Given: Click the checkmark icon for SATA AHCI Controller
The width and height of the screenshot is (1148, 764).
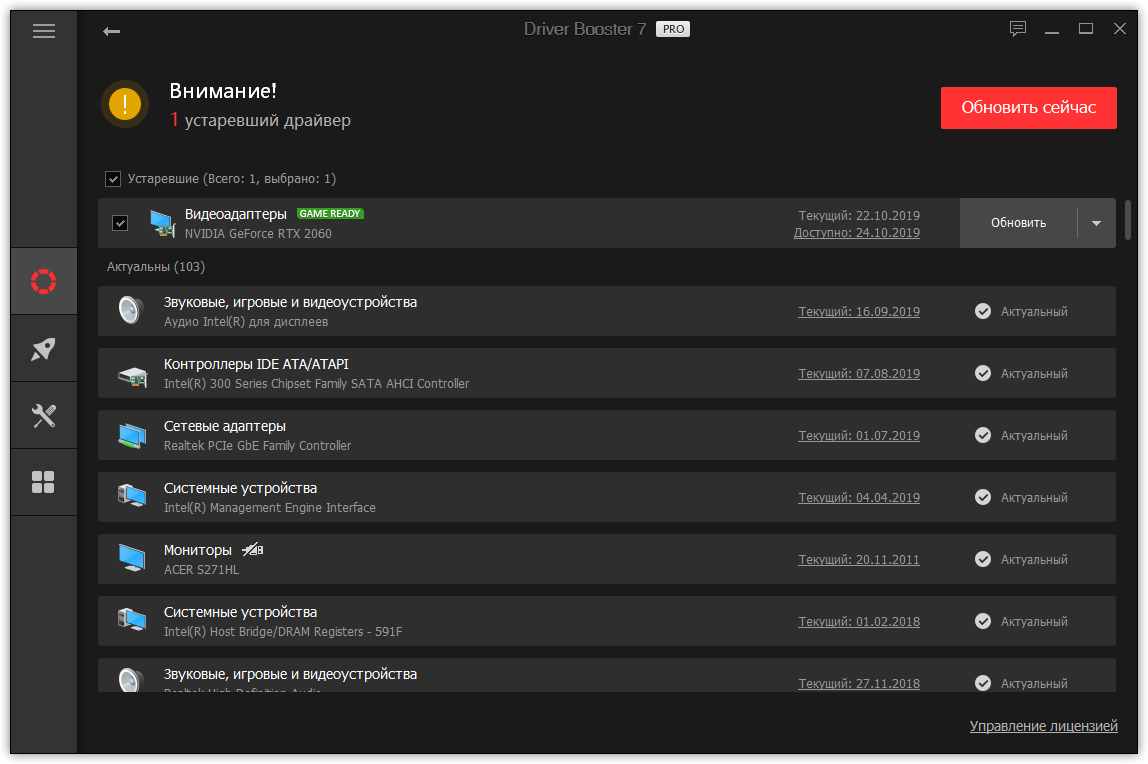Looking at the screenshot, I should pos(983,373).
